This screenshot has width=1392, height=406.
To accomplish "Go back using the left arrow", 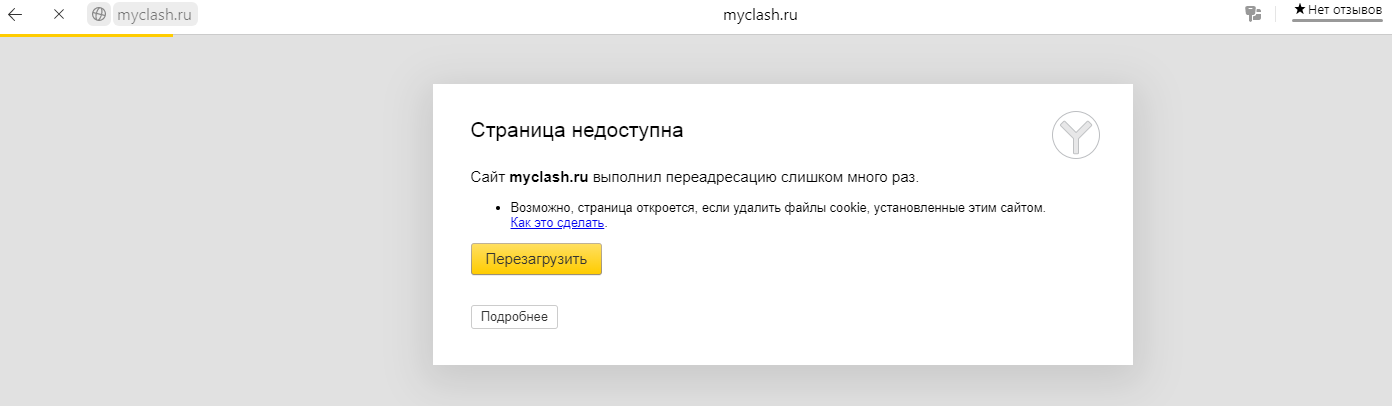I will (16, 15).
